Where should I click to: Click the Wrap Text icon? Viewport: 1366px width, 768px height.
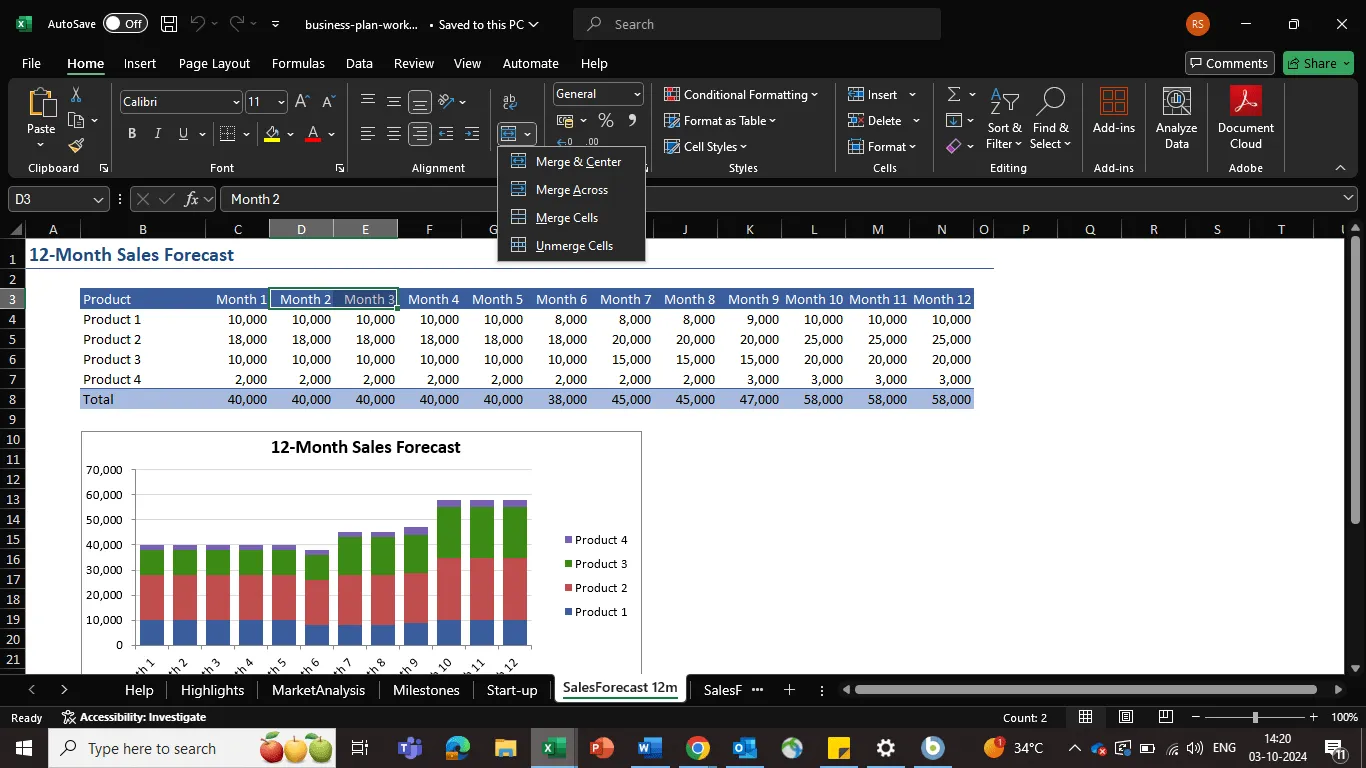[x=510, y=102]
